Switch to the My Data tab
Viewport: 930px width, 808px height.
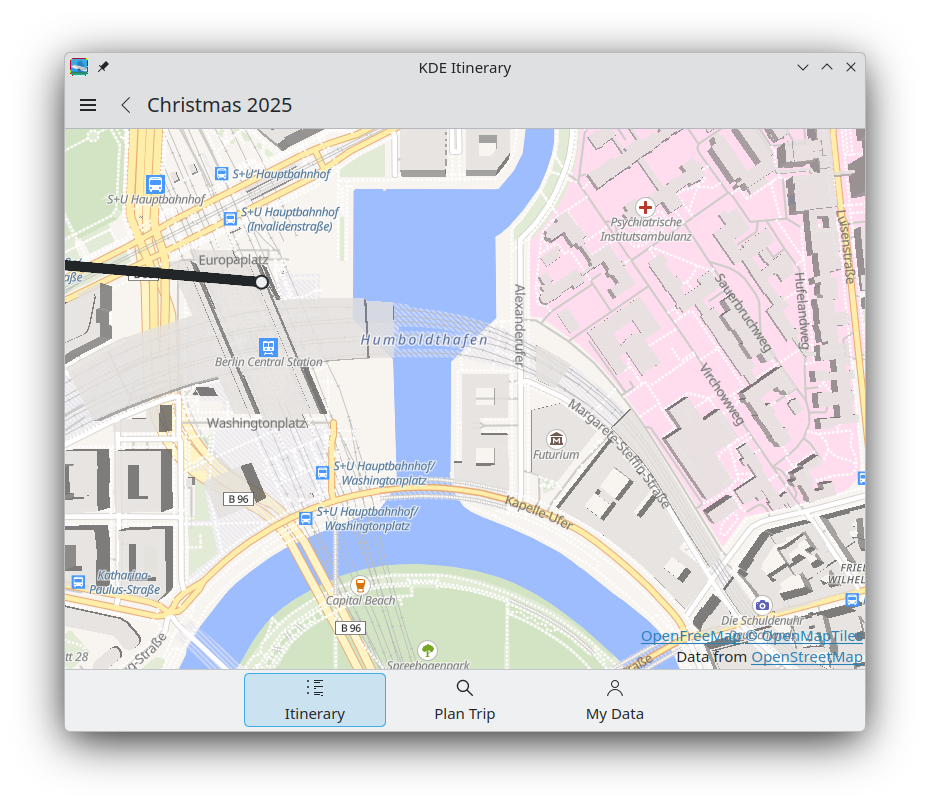tap(614, 700)
